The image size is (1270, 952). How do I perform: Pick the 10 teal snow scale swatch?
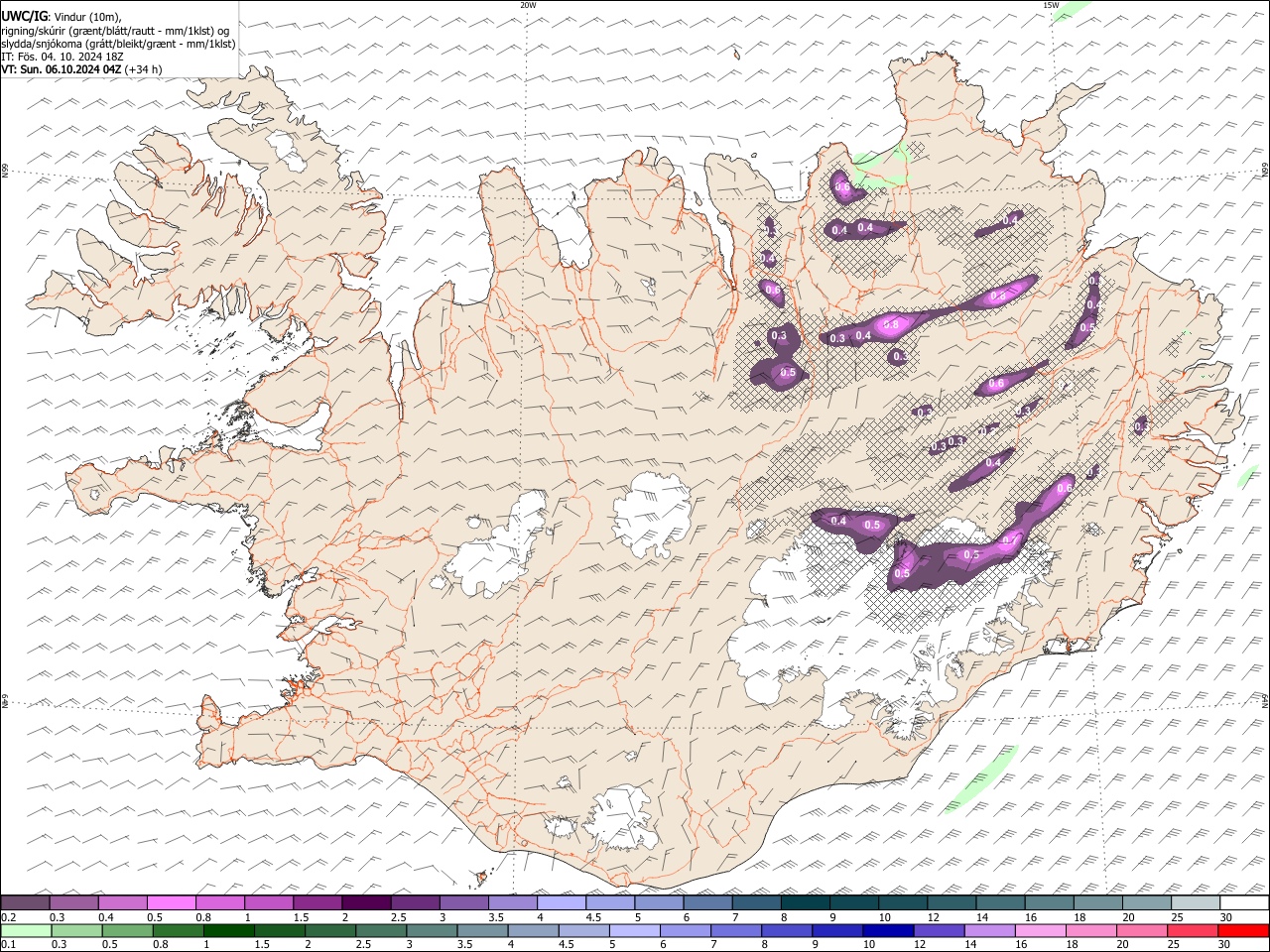tap(903, 903)
